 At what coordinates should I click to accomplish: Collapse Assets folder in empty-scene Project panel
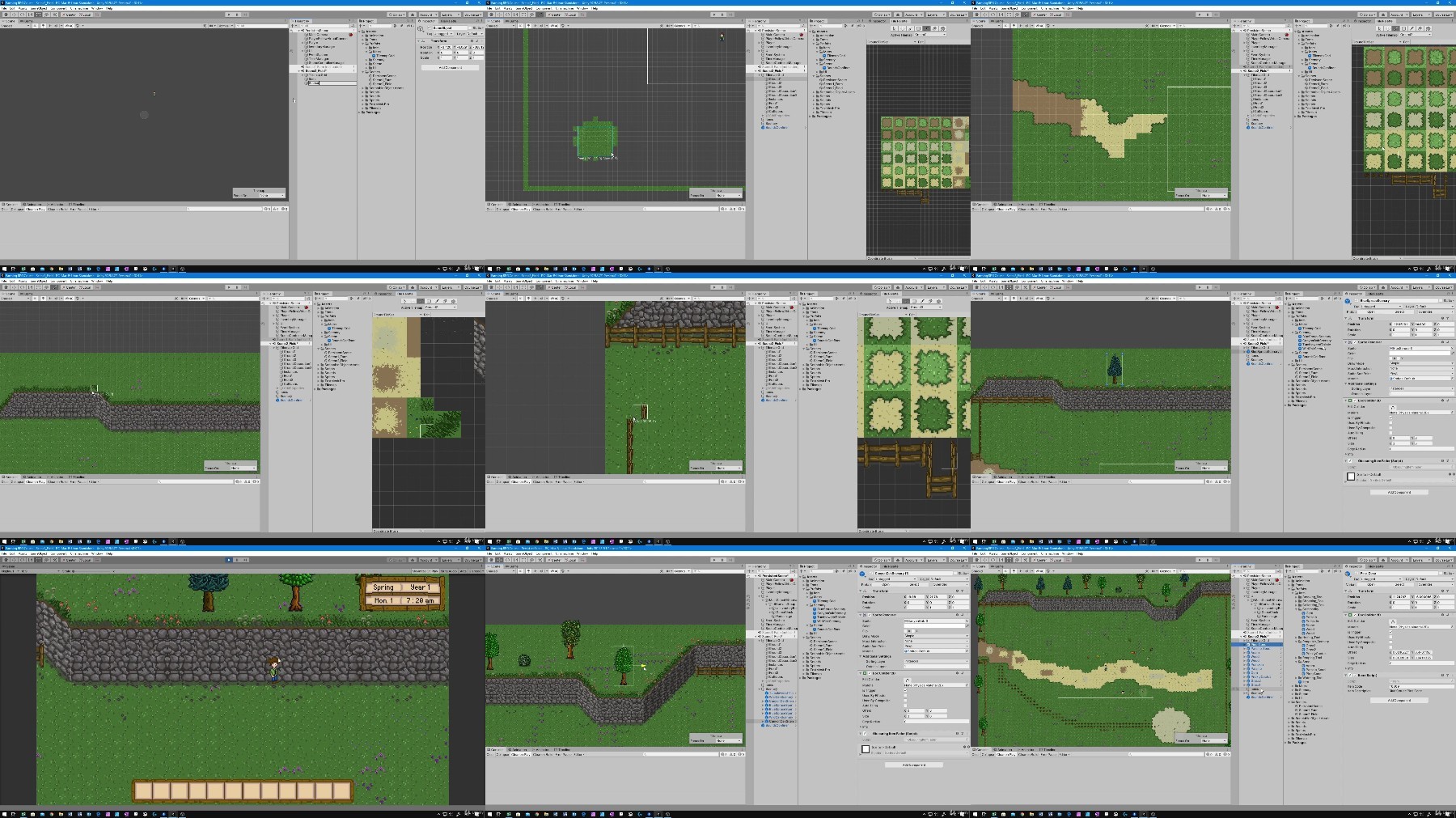click(359, 32)
